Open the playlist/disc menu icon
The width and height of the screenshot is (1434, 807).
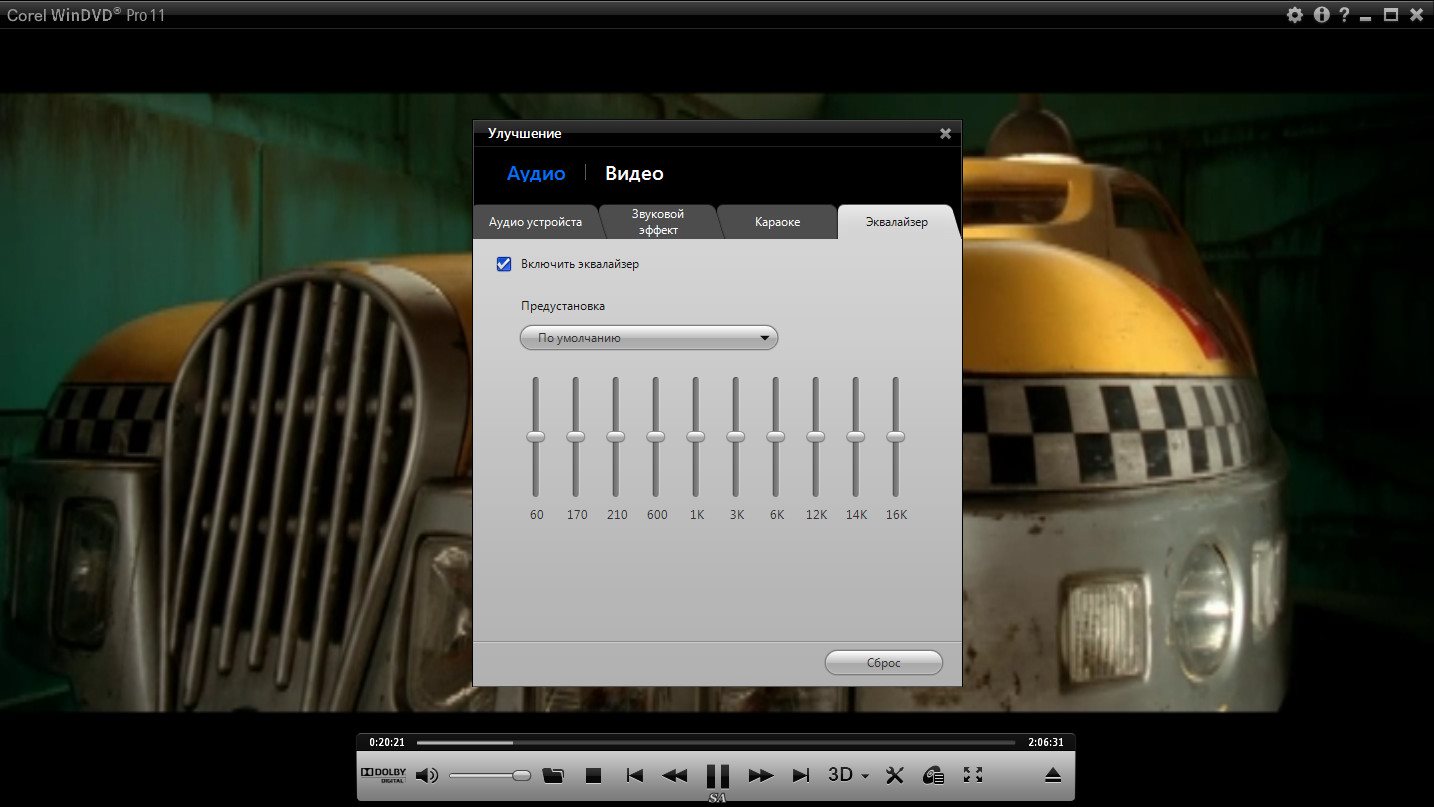[x=933, y=775]
